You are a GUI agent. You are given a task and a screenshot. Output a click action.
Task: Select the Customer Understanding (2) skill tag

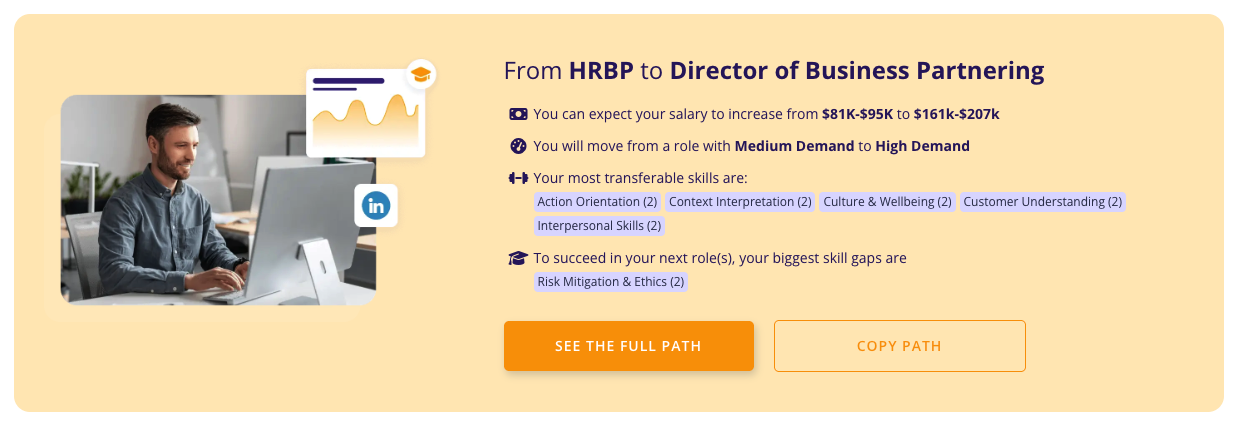(1042, 202)
